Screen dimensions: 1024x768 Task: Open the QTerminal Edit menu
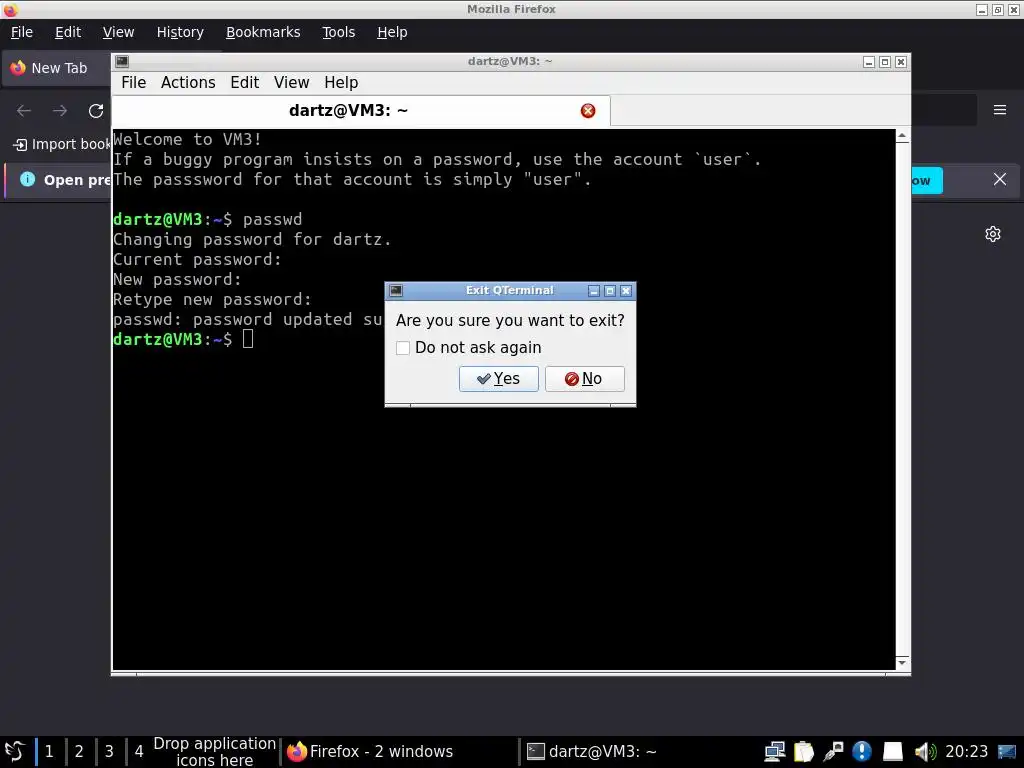pos(245,82)
